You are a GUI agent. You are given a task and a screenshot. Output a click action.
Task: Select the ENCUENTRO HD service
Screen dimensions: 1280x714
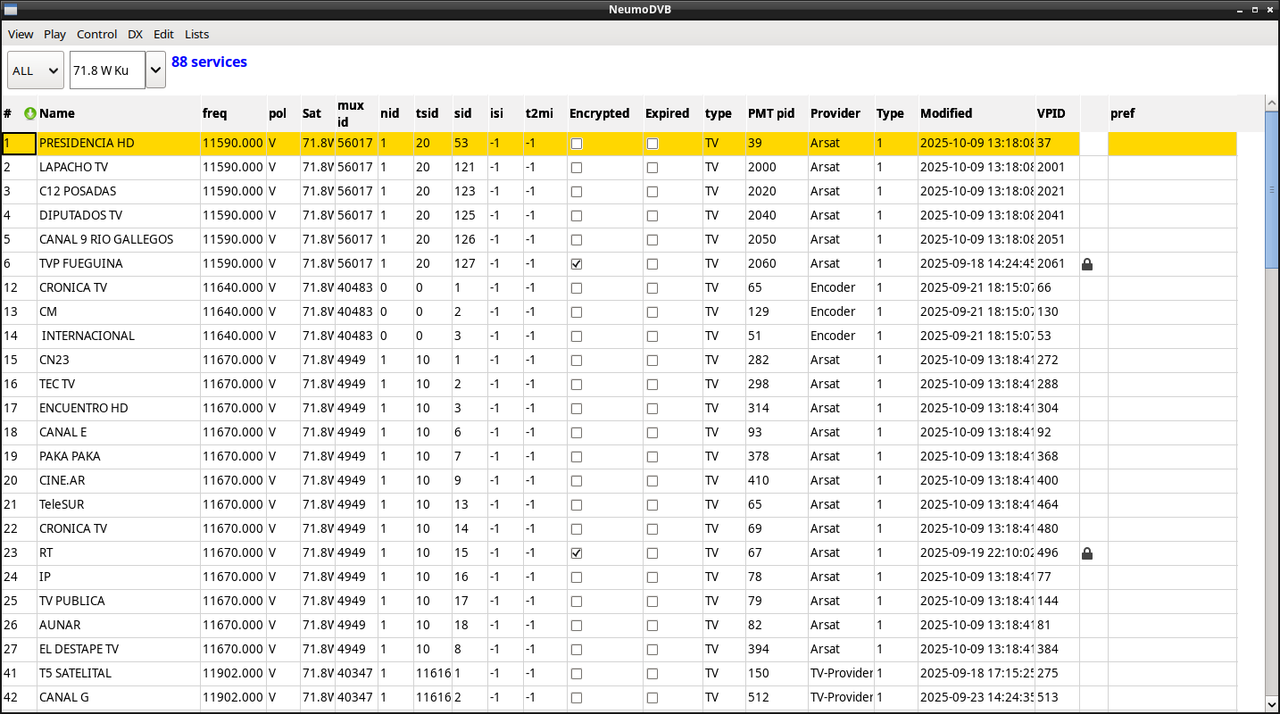(84, 408)
